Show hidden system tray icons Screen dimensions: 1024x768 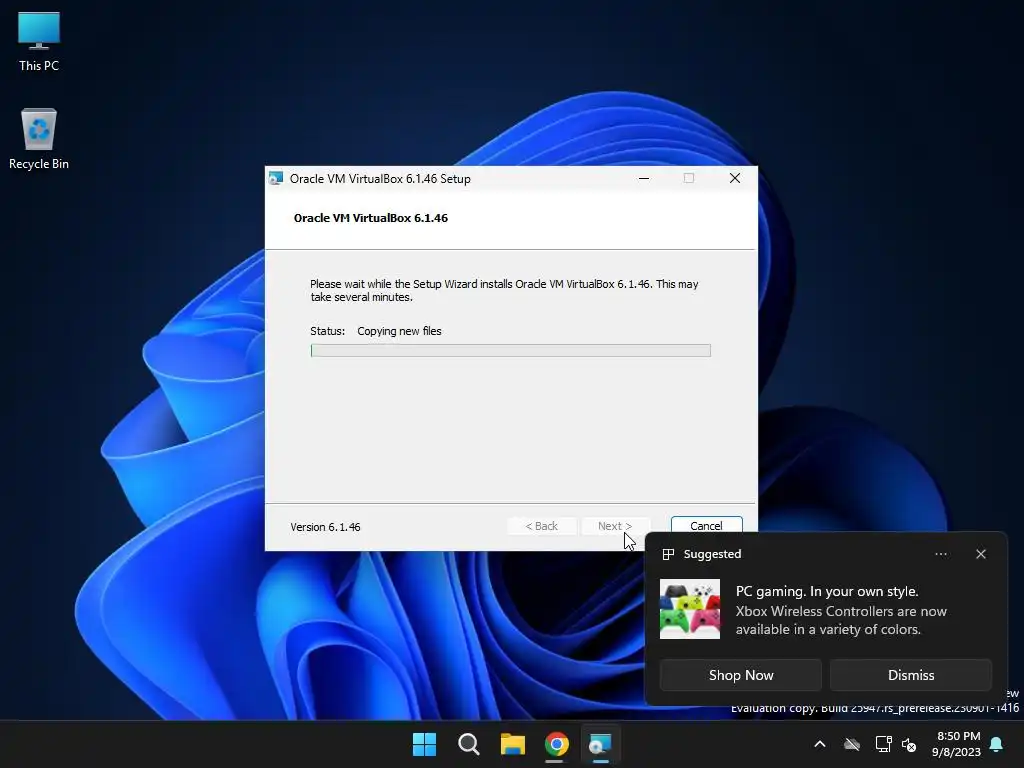[x=820, y=744]
